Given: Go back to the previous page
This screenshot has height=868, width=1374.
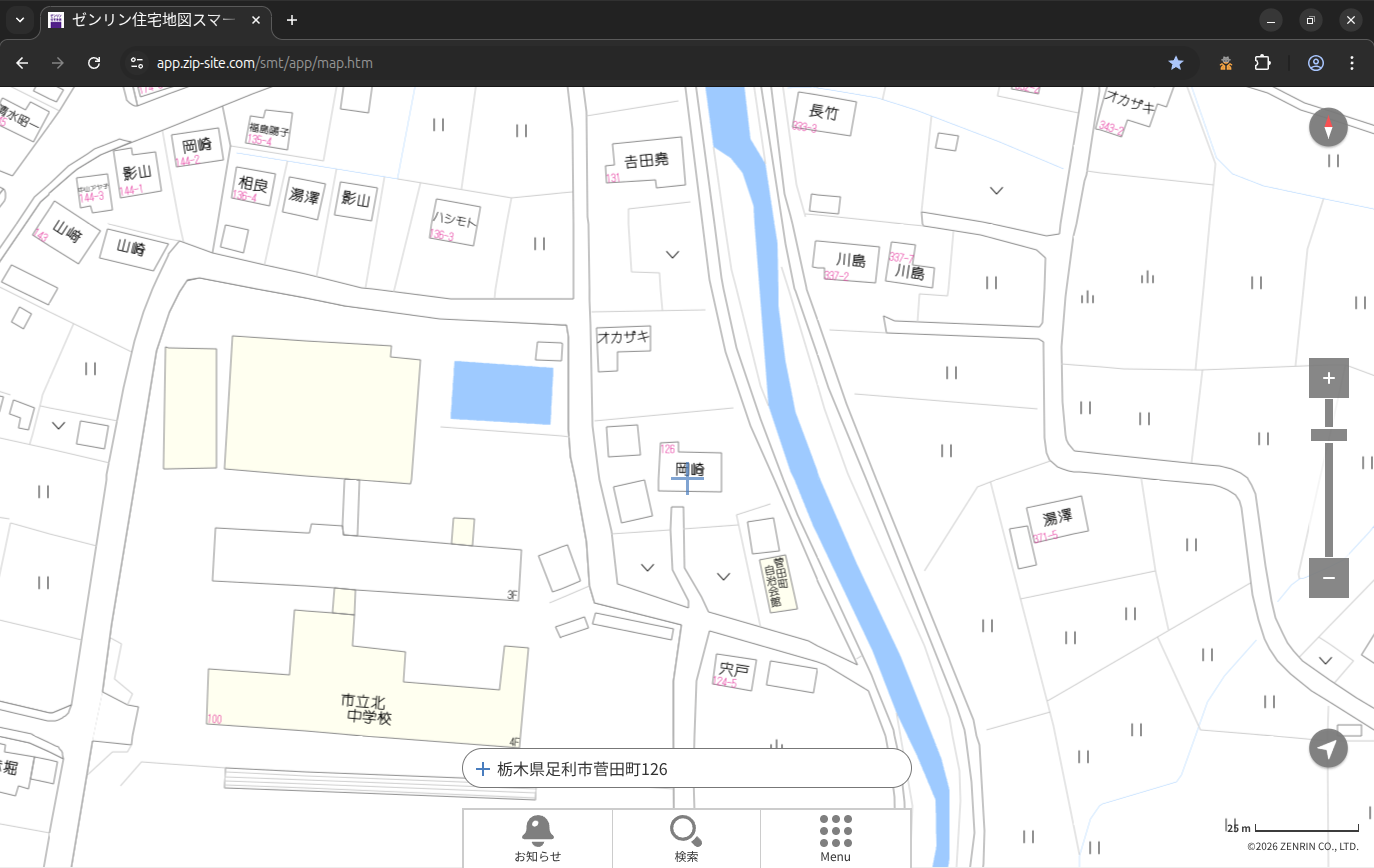Looking at the screenshot, I should coord(22,63).
